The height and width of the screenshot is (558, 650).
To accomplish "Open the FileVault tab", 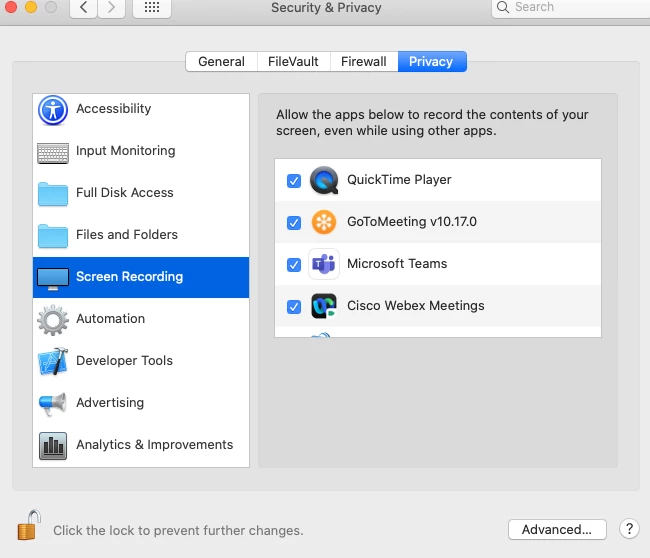I will [x=293, y=61].
